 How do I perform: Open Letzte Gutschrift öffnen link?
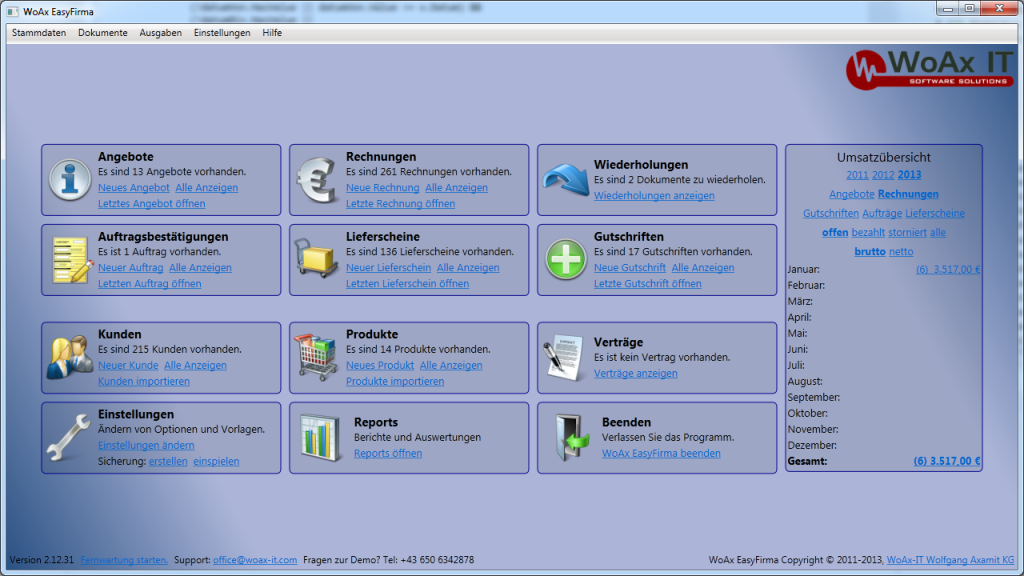click(648, 283)
